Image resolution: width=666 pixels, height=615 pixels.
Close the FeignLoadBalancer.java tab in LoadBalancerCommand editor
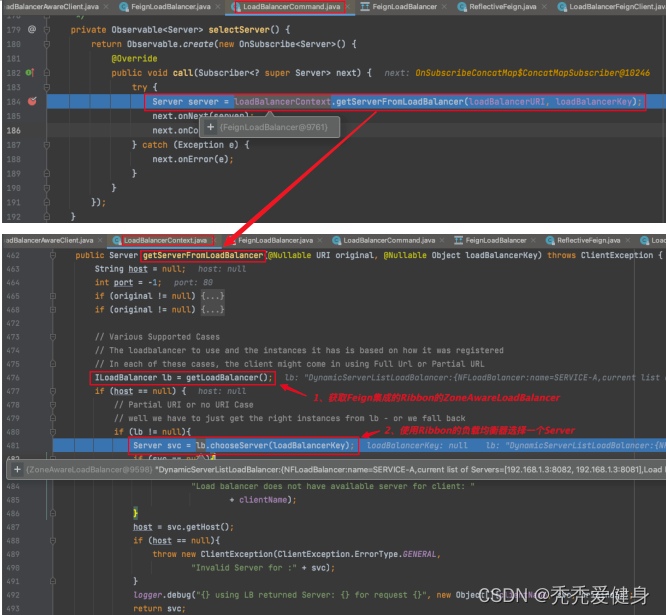[x=218, y=7]
